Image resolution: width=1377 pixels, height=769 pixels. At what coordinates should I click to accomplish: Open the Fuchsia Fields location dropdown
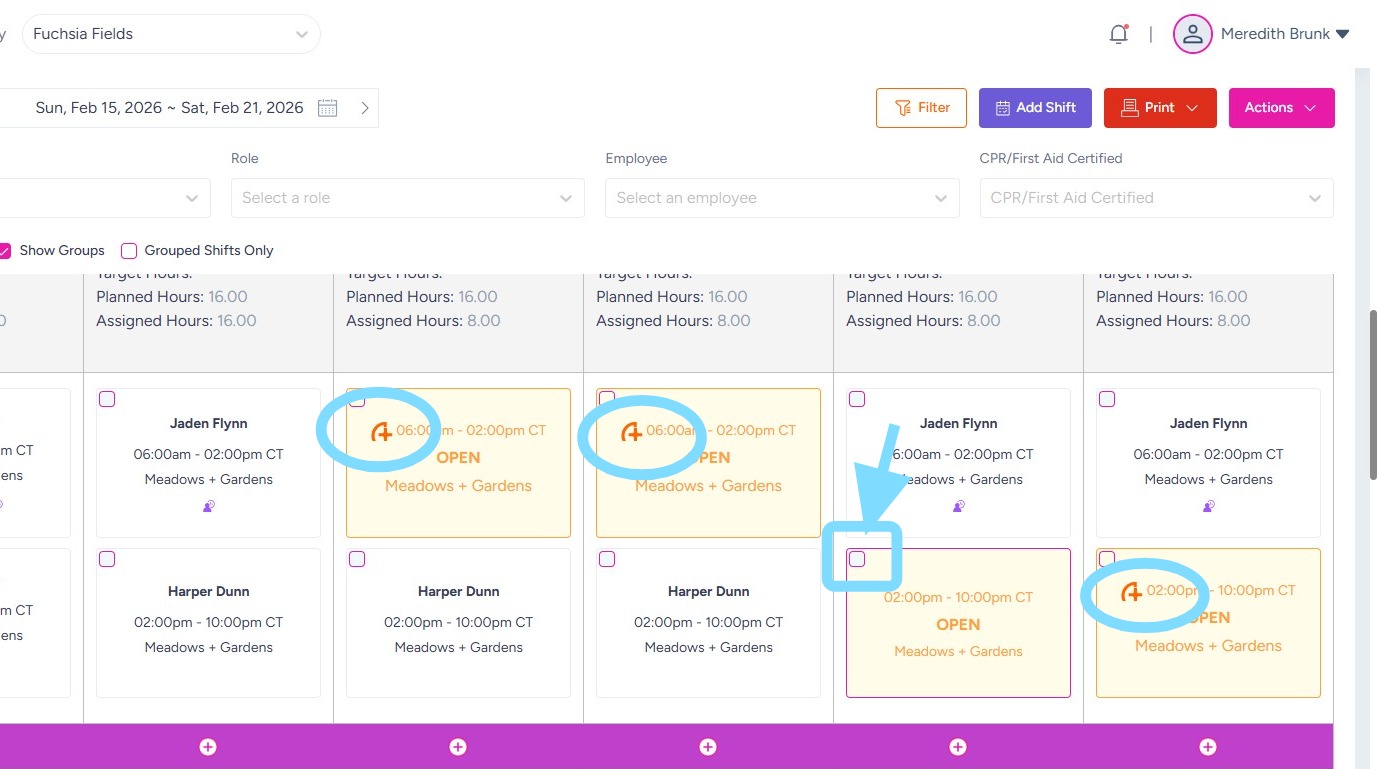click(170, 34)
